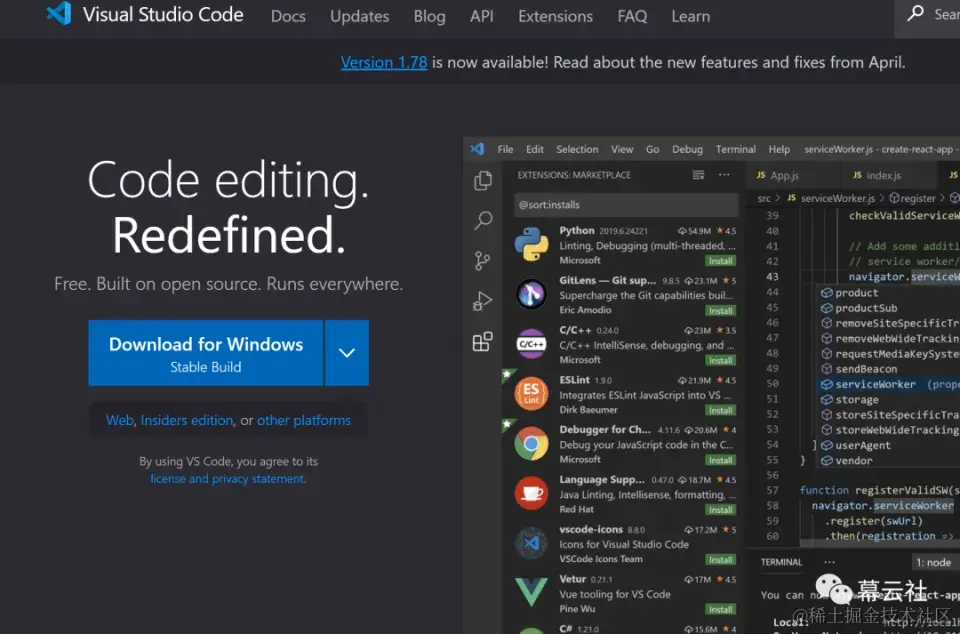960x634 pixels.
Task: Open the Docs navigation link
Action: point(288,16)
